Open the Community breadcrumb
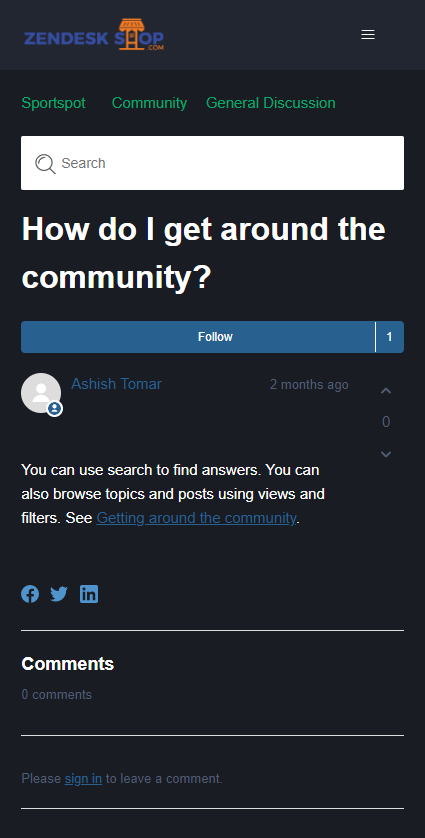Image resolution: width=425 pixels, height=838 pixels. 149,103
